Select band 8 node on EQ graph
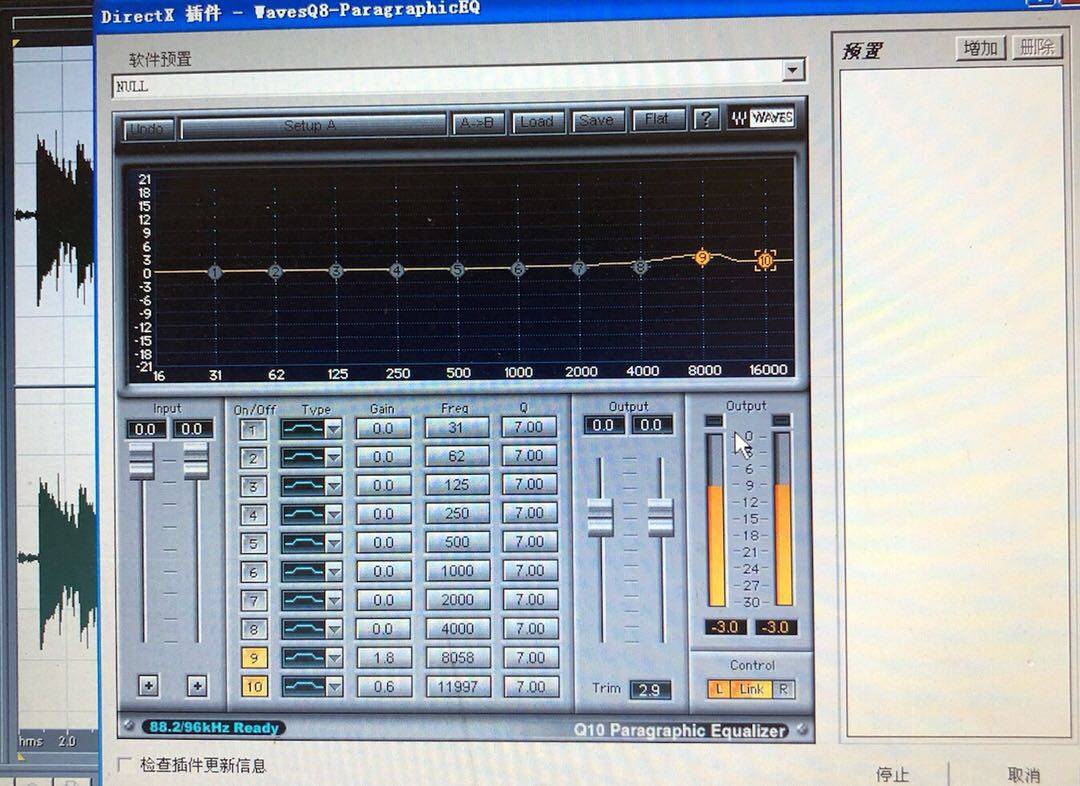 click(640, 267)
